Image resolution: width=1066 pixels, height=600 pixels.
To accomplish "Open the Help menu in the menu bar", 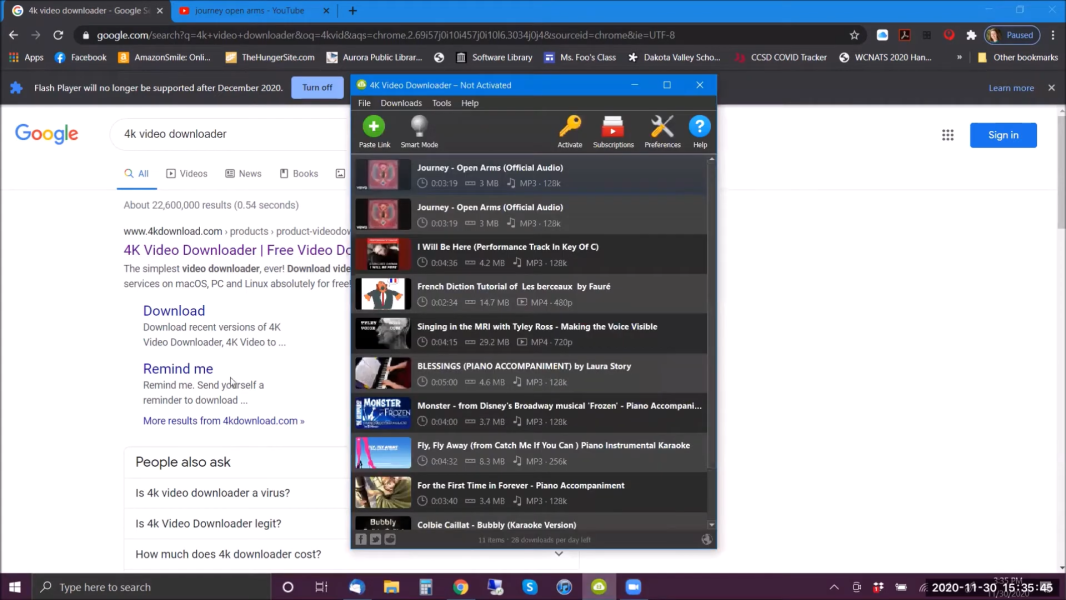I will tap(470, 103).
